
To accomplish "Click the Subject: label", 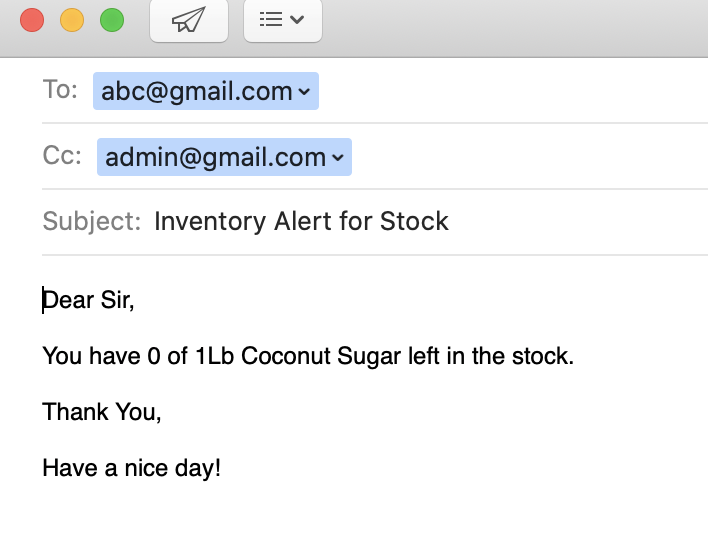I will point(92,221).
